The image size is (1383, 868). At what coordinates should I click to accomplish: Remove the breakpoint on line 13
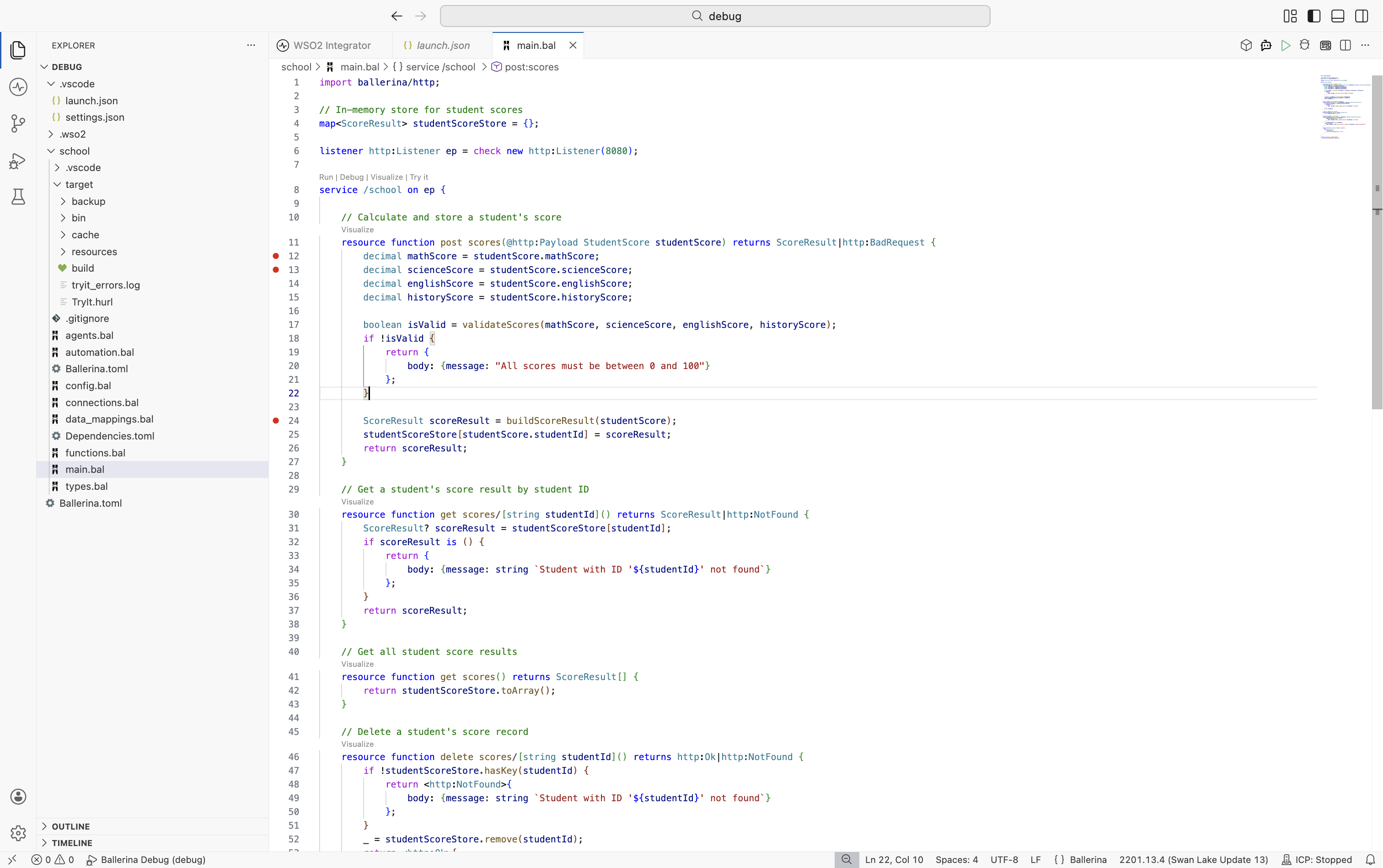point(276,270)
